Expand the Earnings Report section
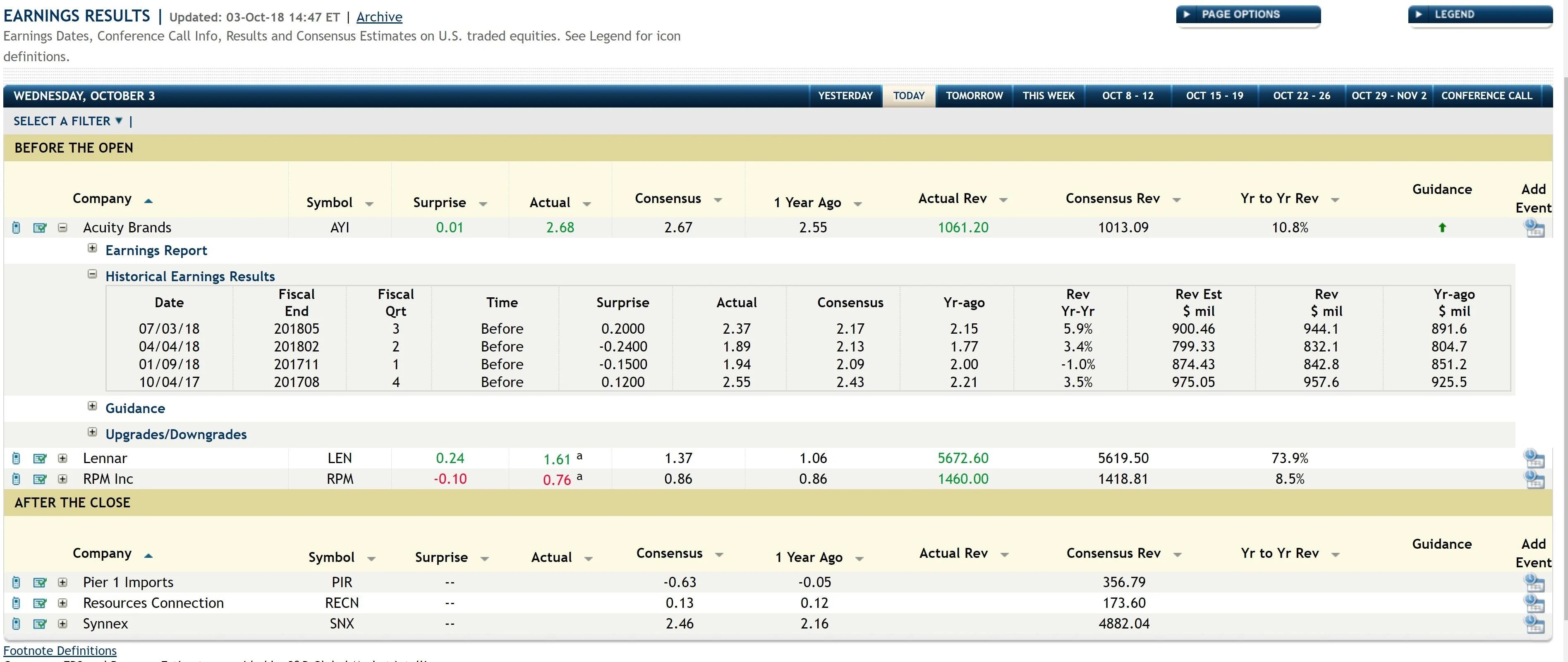 [x=93, y=248]
